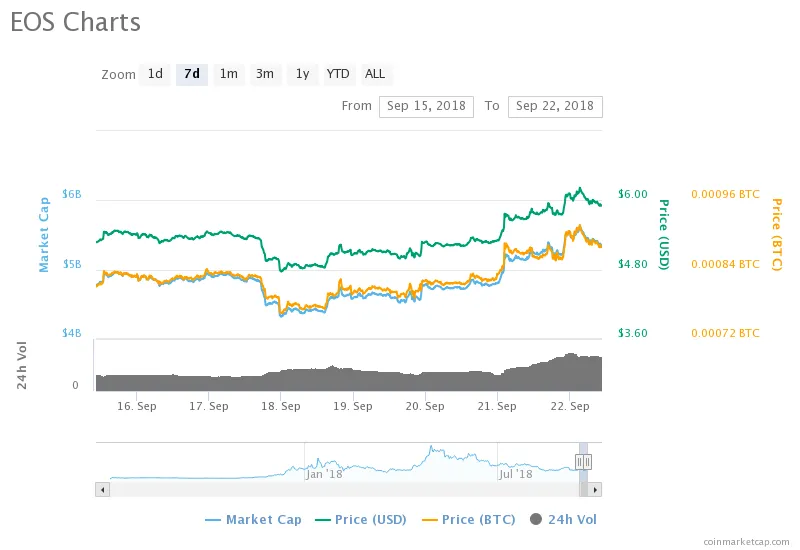Click the left navigator range handle

(x=579, y=462)
